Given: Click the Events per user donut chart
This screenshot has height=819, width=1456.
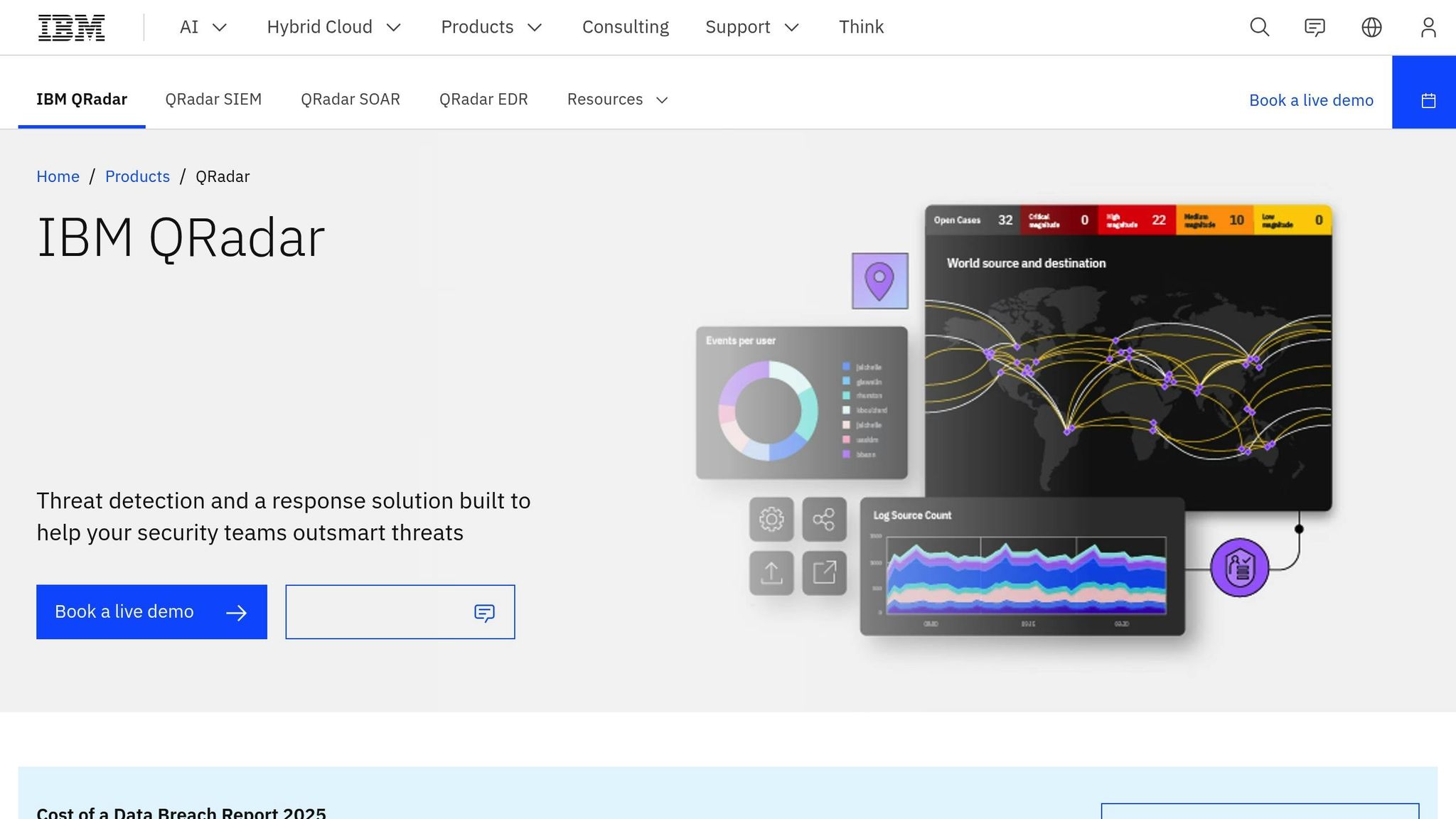Looking at the screenshot, I should 768,411.
